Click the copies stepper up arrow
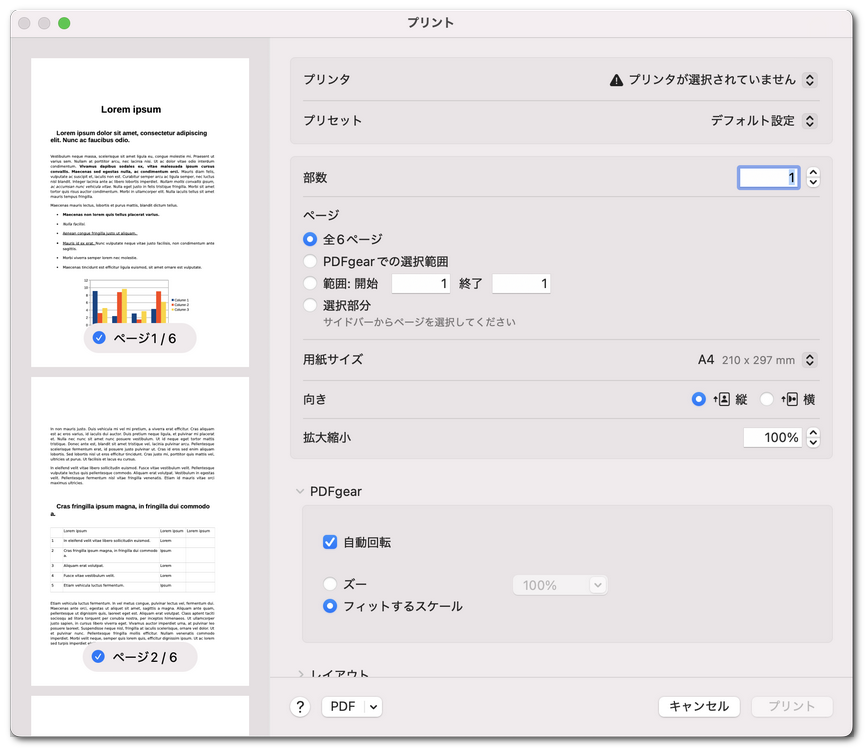Image resolution: width=865 pixels, height=748 pixels. pyautogui.click(x=813, y=172)
